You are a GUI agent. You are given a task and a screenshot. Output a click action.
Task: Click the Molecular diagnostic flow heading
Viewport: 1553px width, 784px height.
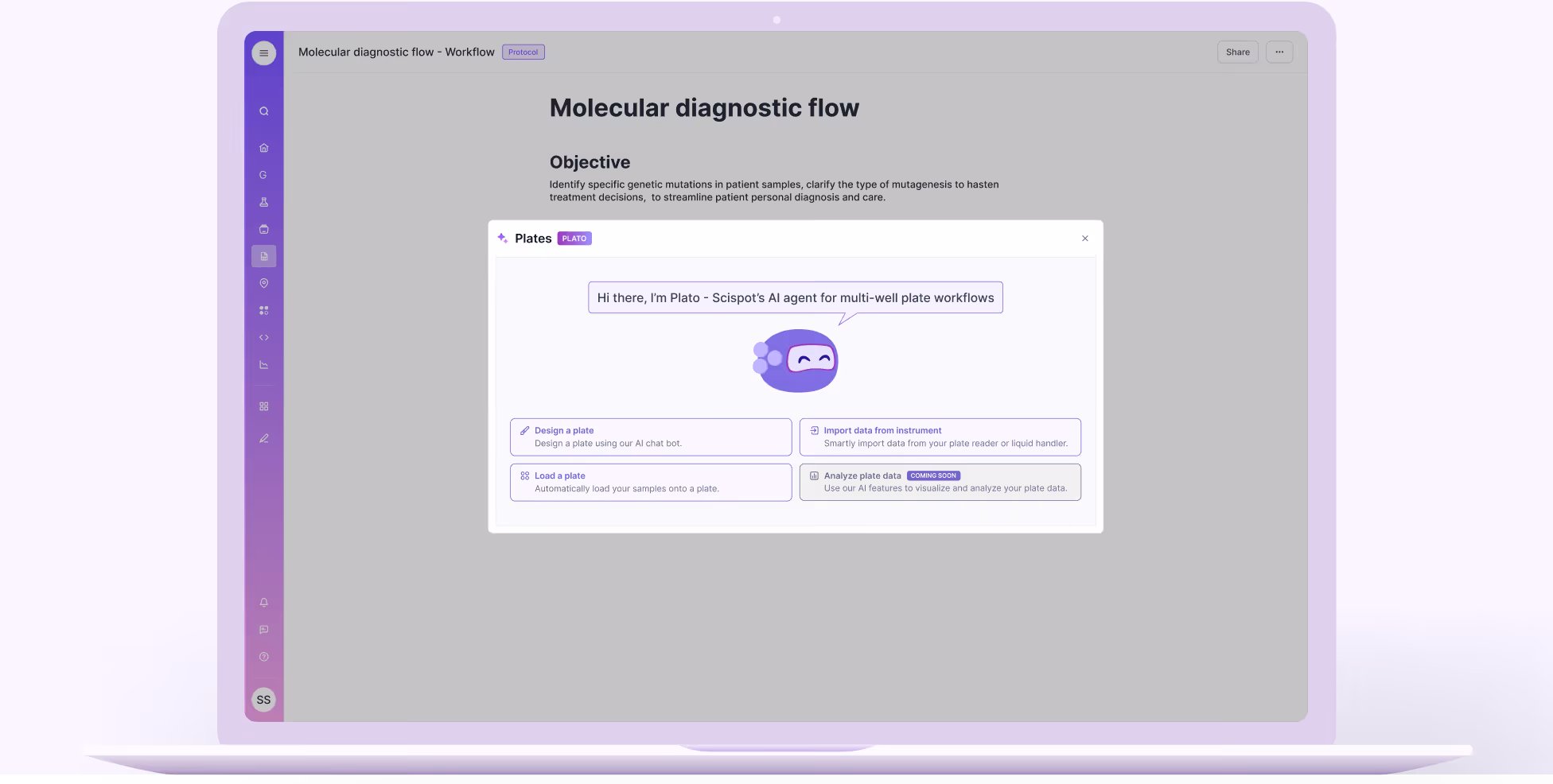(704, 107)
